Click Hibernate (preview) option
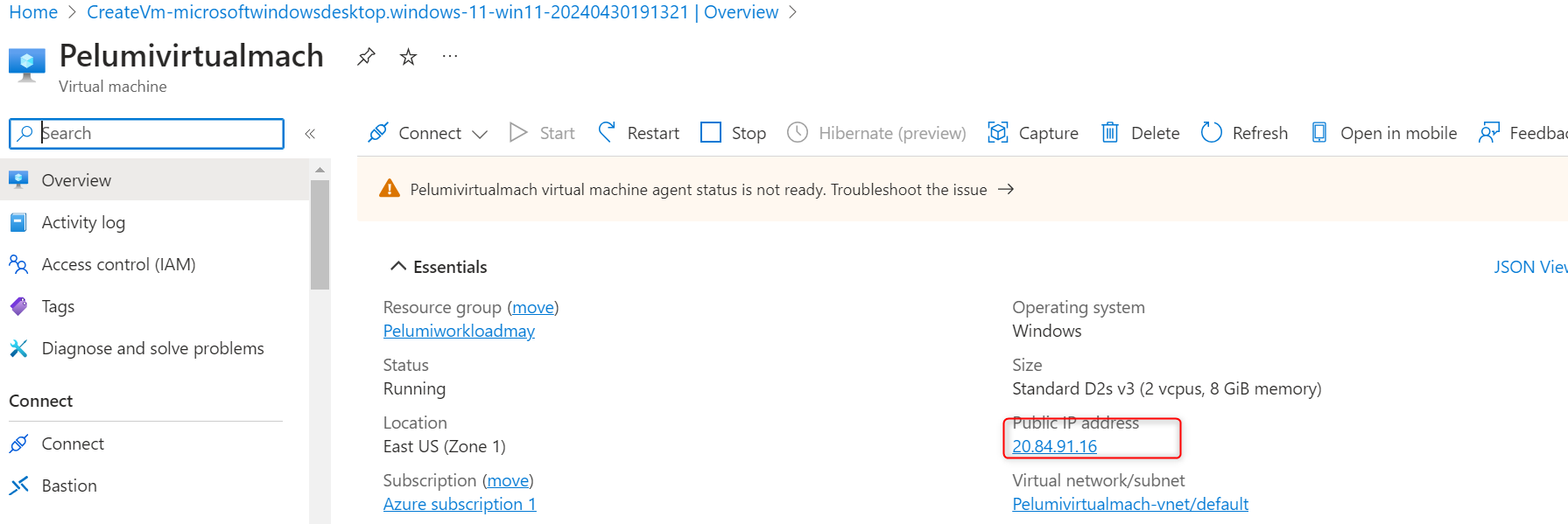The image size is (1568, 524). (876, 133)
